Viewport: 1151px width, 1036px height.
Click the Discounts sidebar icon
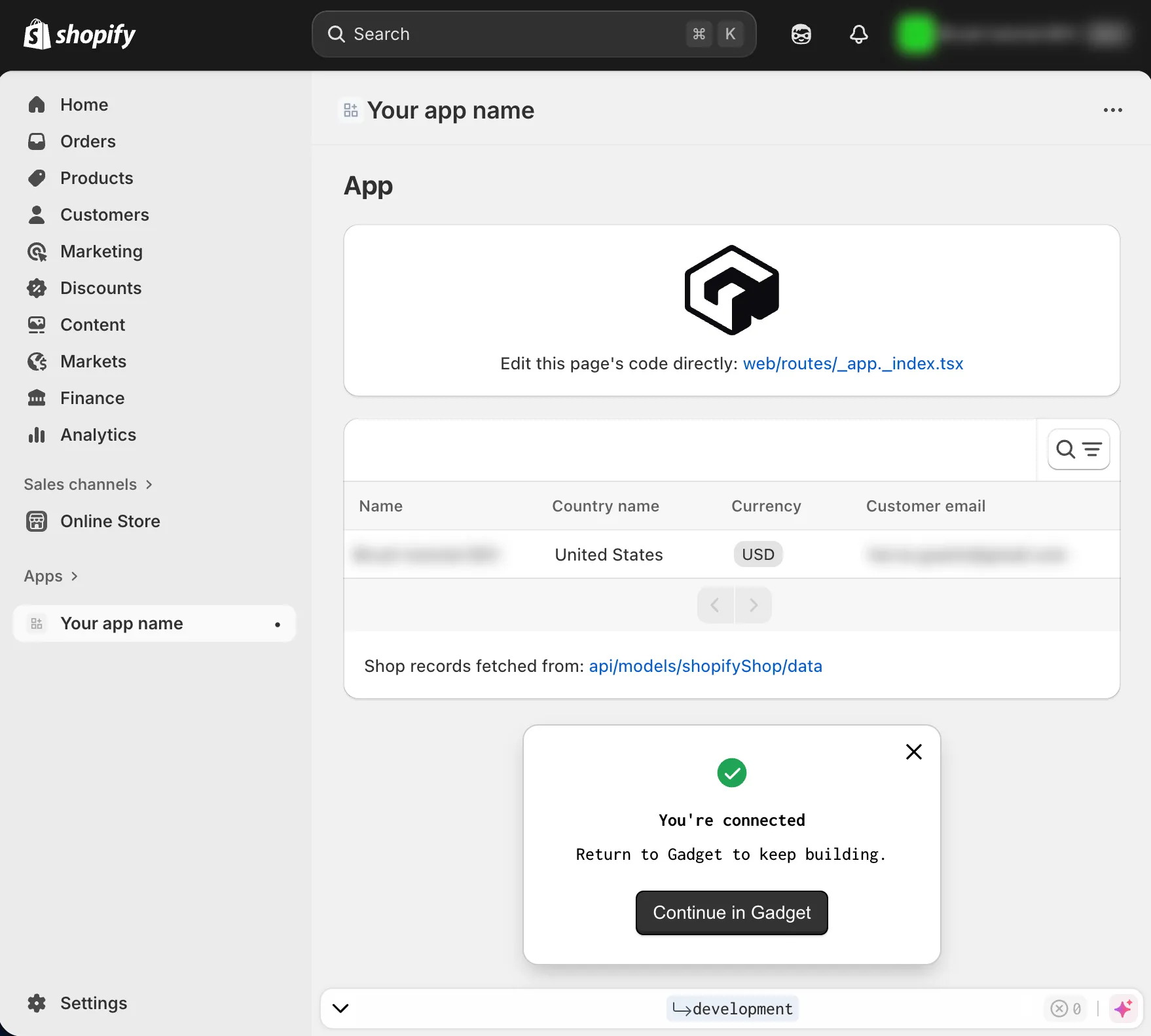[x=37, y=287]
